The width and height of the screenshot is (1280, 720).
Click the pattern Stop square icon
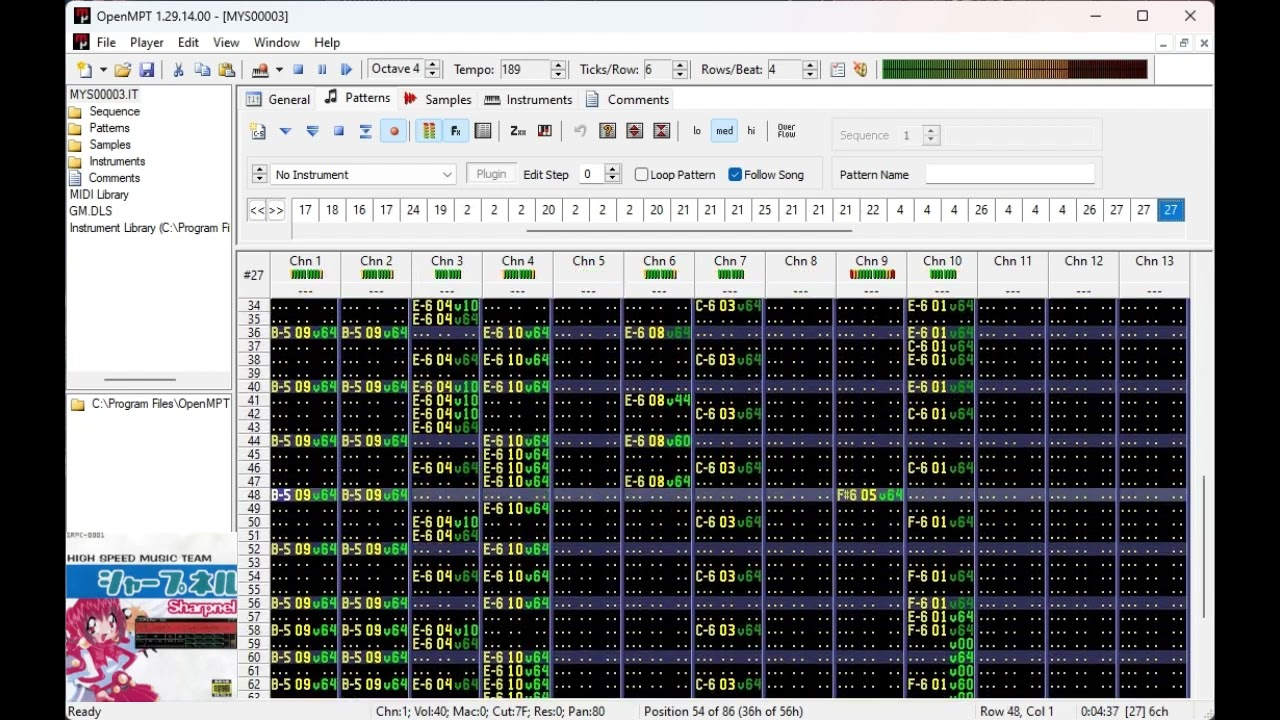pos(339,131)
